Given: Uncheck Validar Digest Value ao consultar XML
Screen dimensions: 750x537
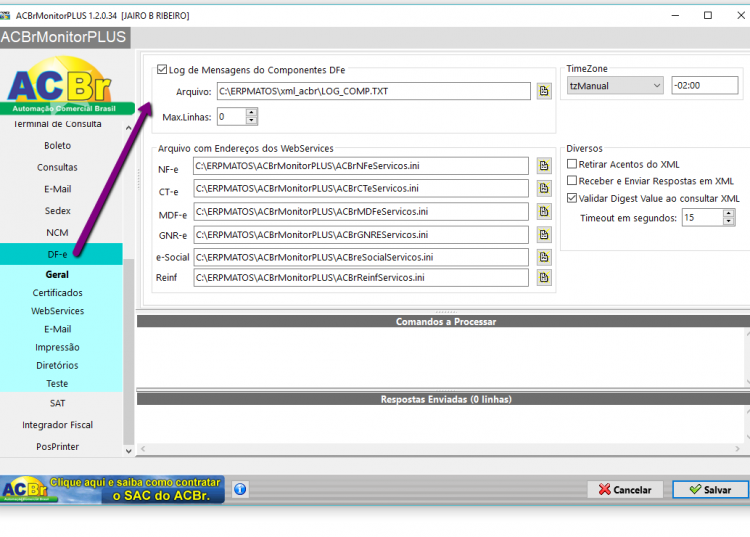Looking at the screenshot, I should pos(572,198).
